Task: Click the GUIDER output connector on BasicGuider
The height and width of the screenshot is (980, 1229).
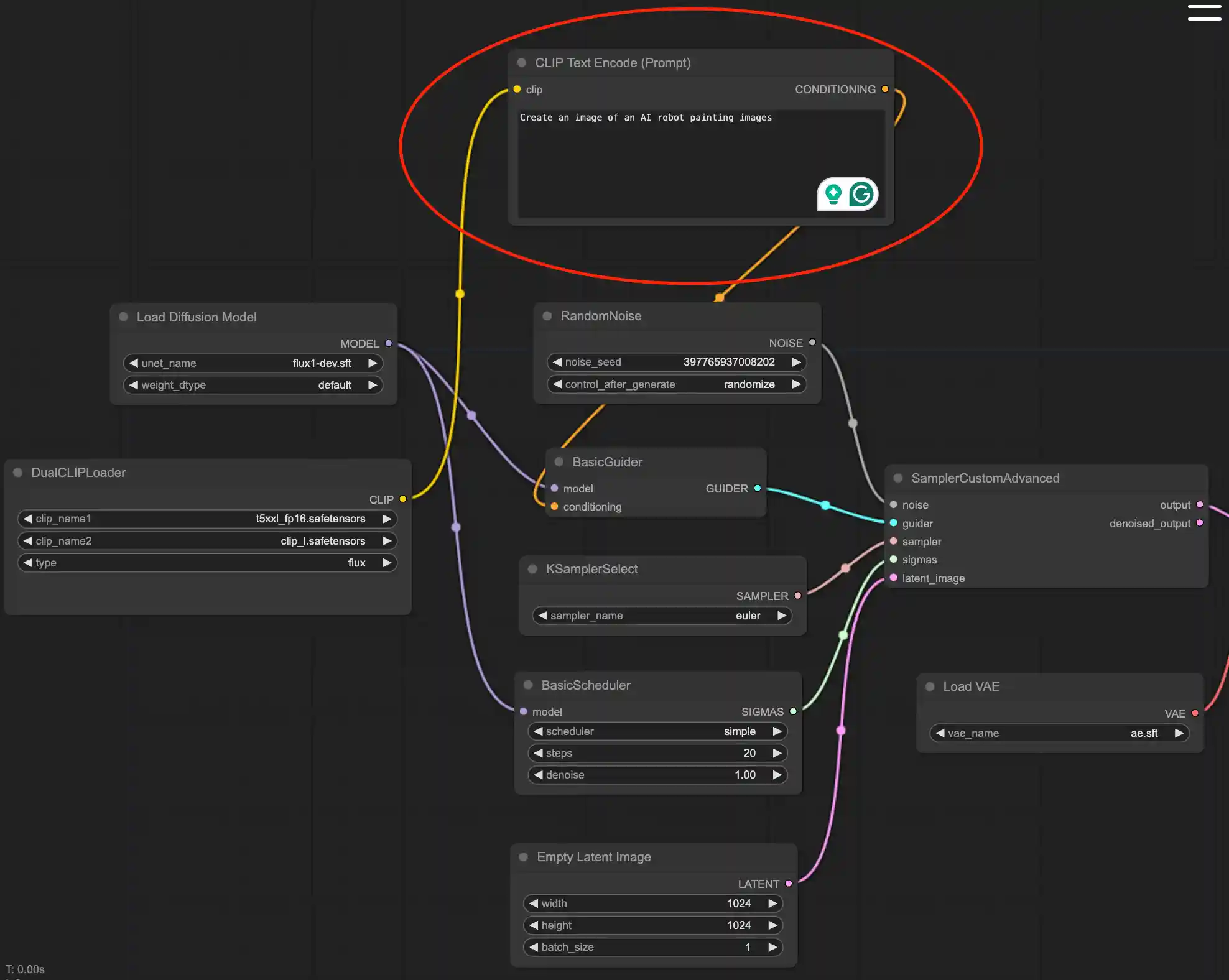Action: 758,488
